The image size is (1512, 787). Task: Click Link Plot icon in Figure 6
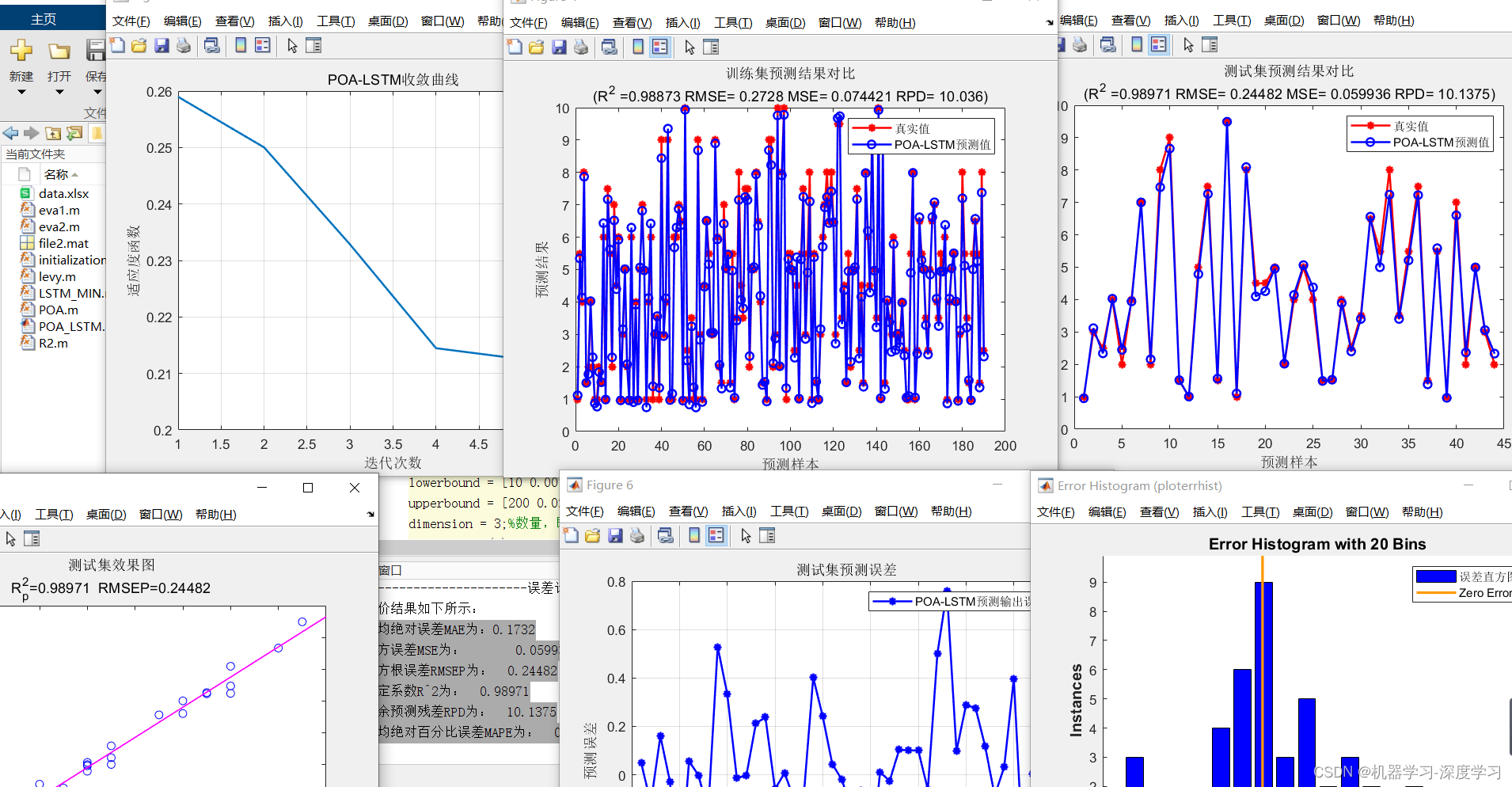tap(666, 535)
